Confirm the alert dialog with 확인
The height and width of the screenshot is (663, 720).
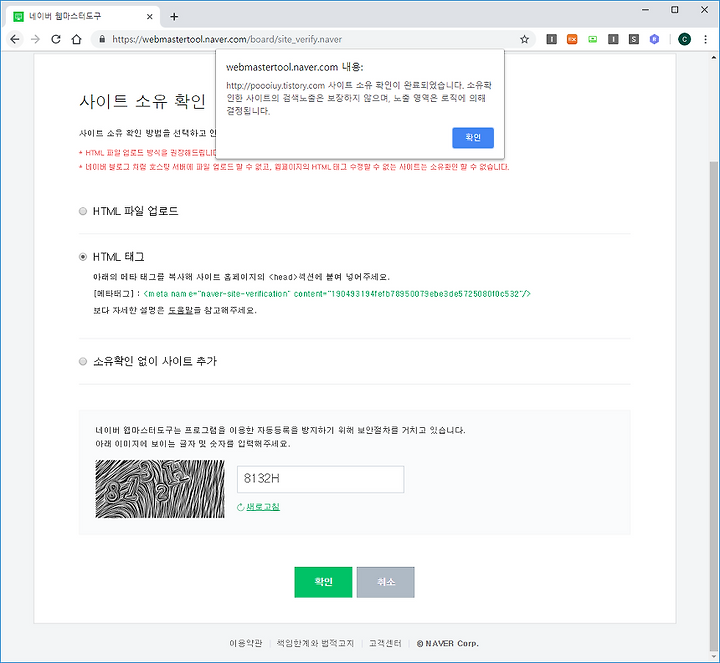[x=473, y=138]
